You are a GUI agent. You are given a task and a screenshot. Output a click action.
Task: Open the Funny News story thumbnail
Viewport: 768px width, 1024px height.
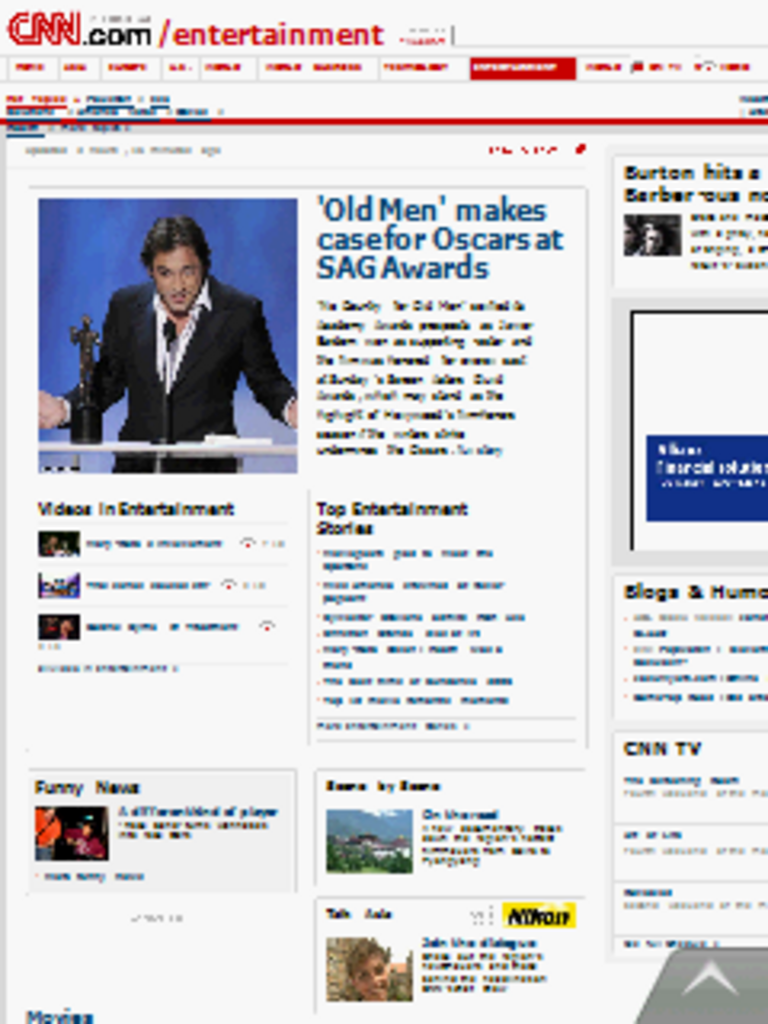coord(72,833)
